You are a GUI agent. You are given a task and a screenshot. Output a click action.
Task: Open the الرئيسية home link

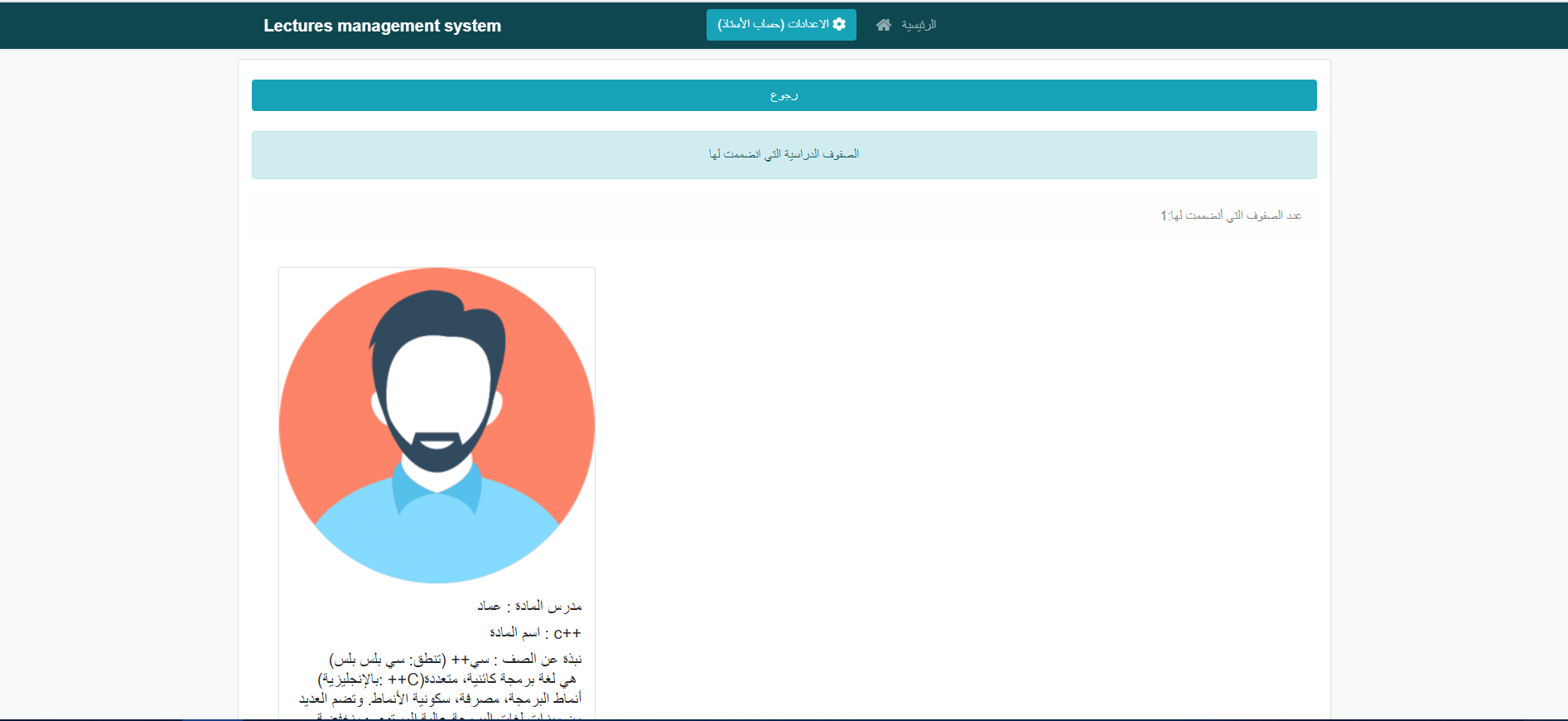pos(919,25)
